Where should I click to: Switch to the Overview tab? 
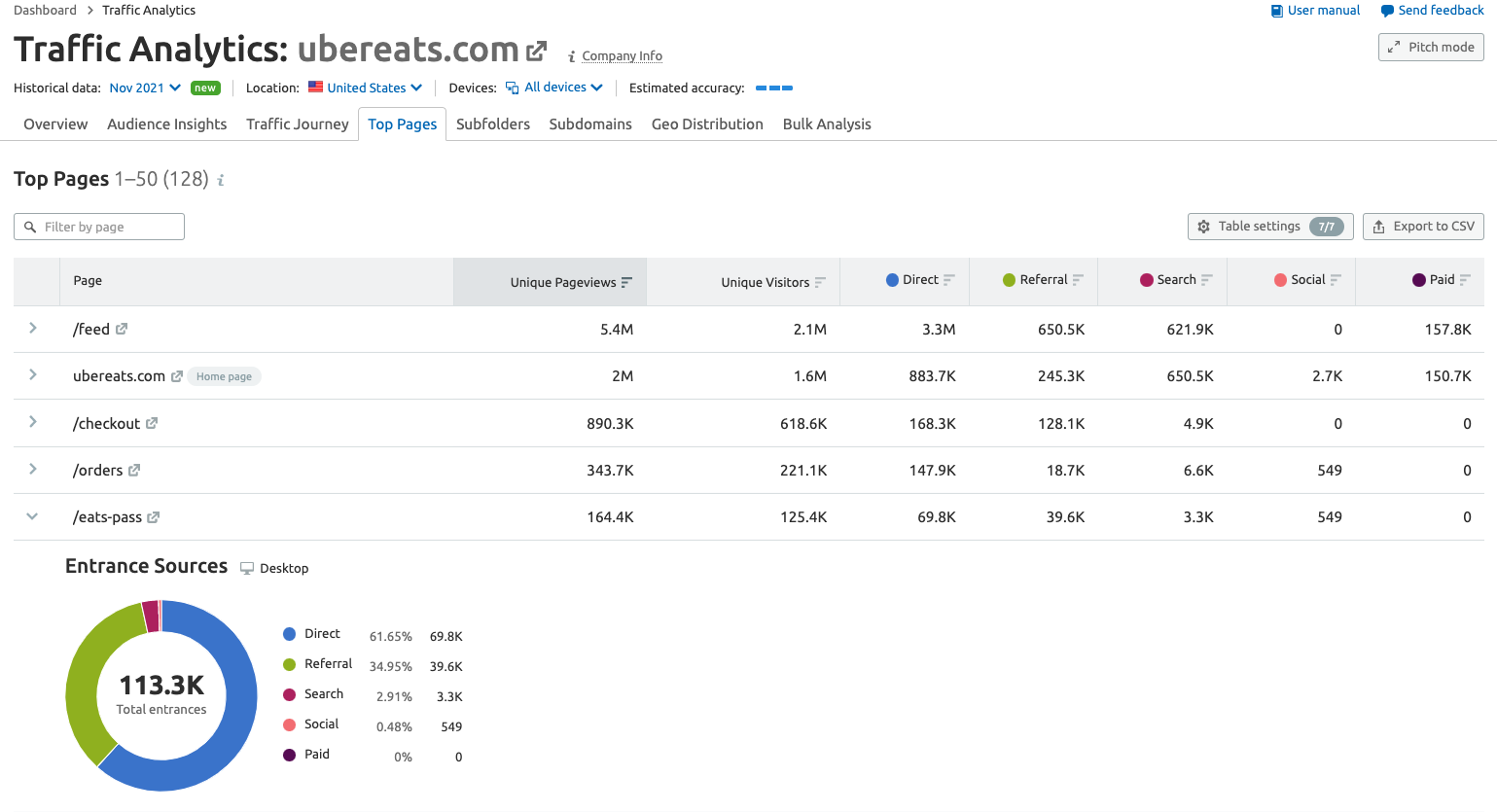pos(55,124)
